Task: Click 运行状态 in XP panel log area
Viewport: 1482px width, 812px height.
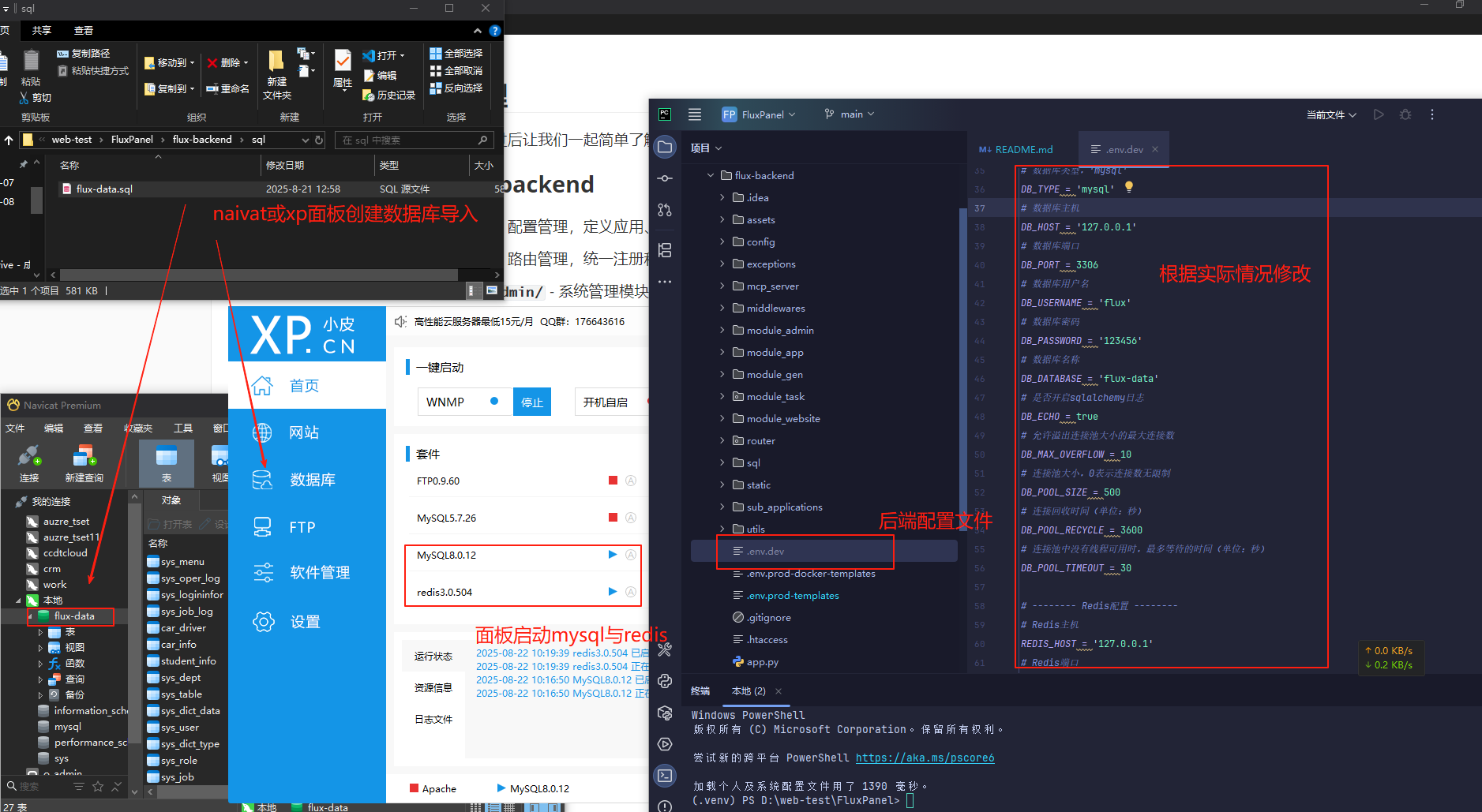Action: tap(433, 657)
